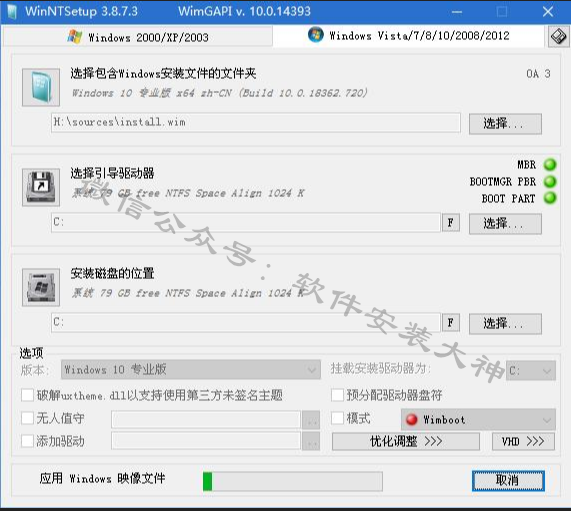Viewport: 571px width, 511px height.
Task: Enable the uxtheme.dll patch checkbox
Action: point(28,395)
